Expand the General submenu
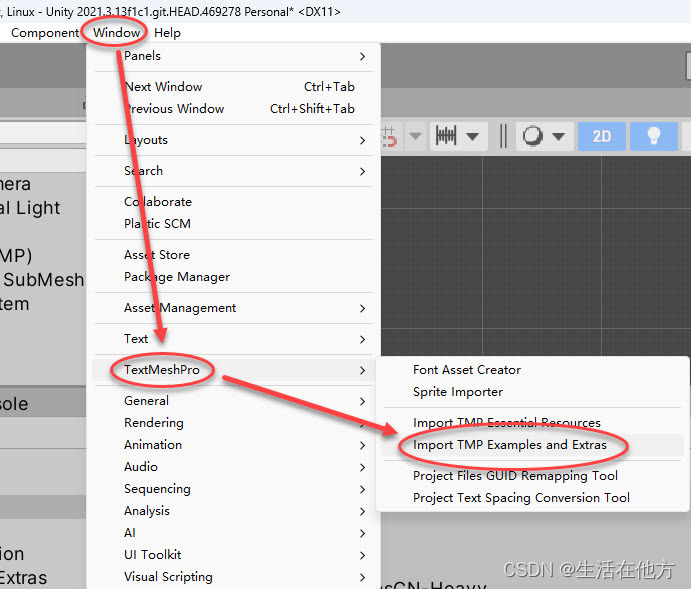 pos(234,401)
